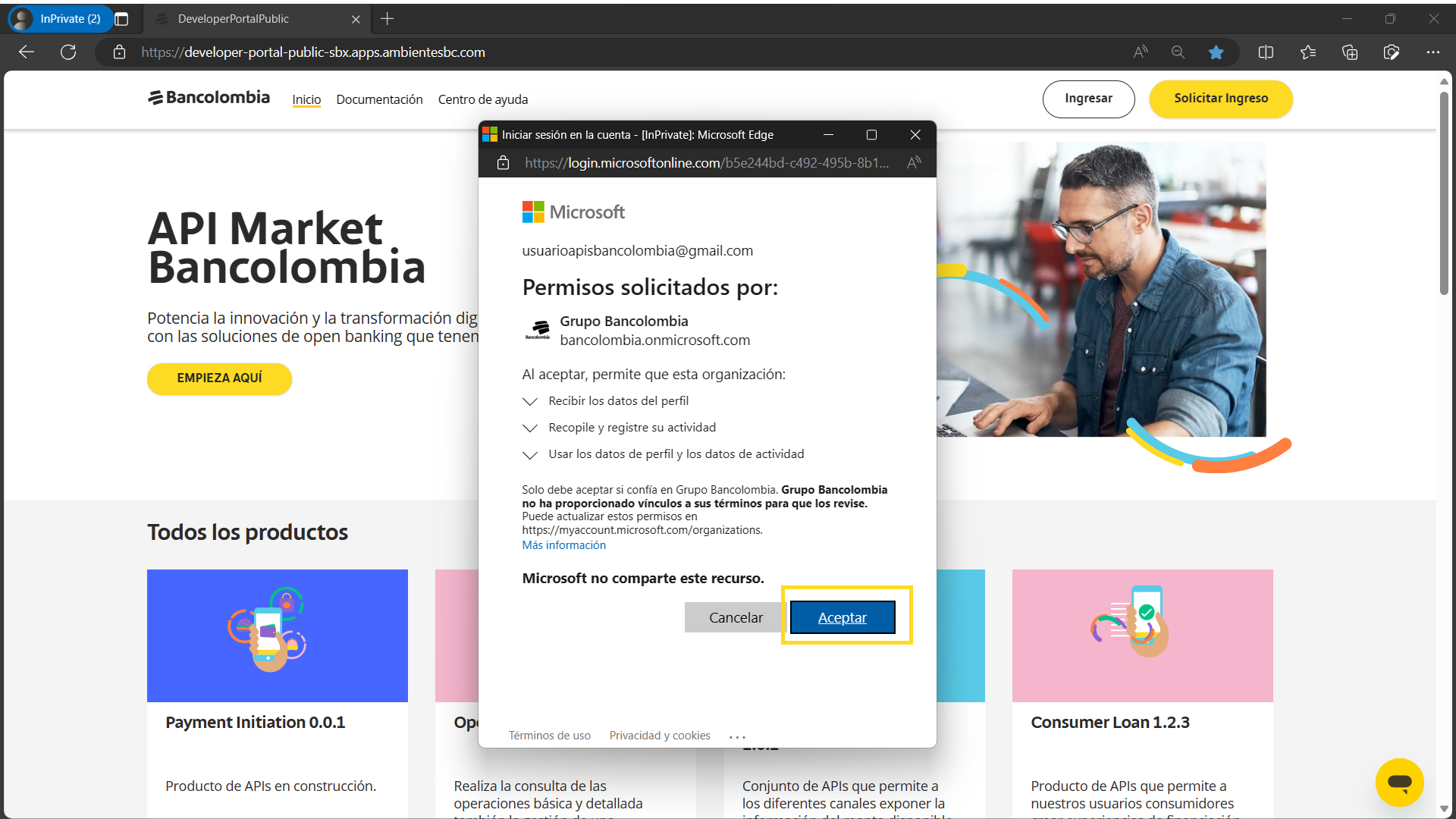The height and width of the screenshot is (819, 1456).
Task: Click the browser back arrow
Action: 26,52
